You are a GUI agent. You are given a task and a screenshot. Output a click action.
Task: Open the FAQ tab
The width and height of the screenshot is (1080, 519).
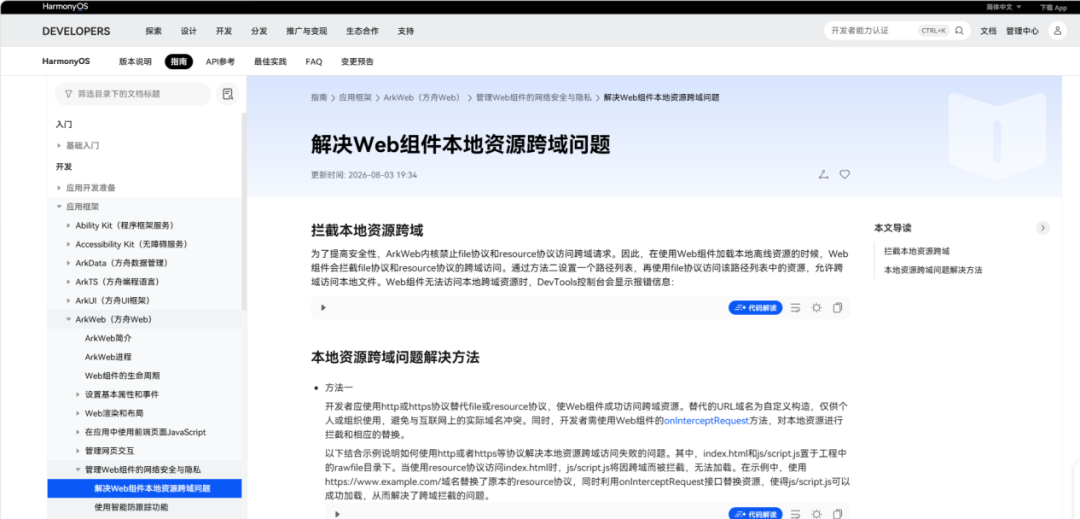point(313,61)
